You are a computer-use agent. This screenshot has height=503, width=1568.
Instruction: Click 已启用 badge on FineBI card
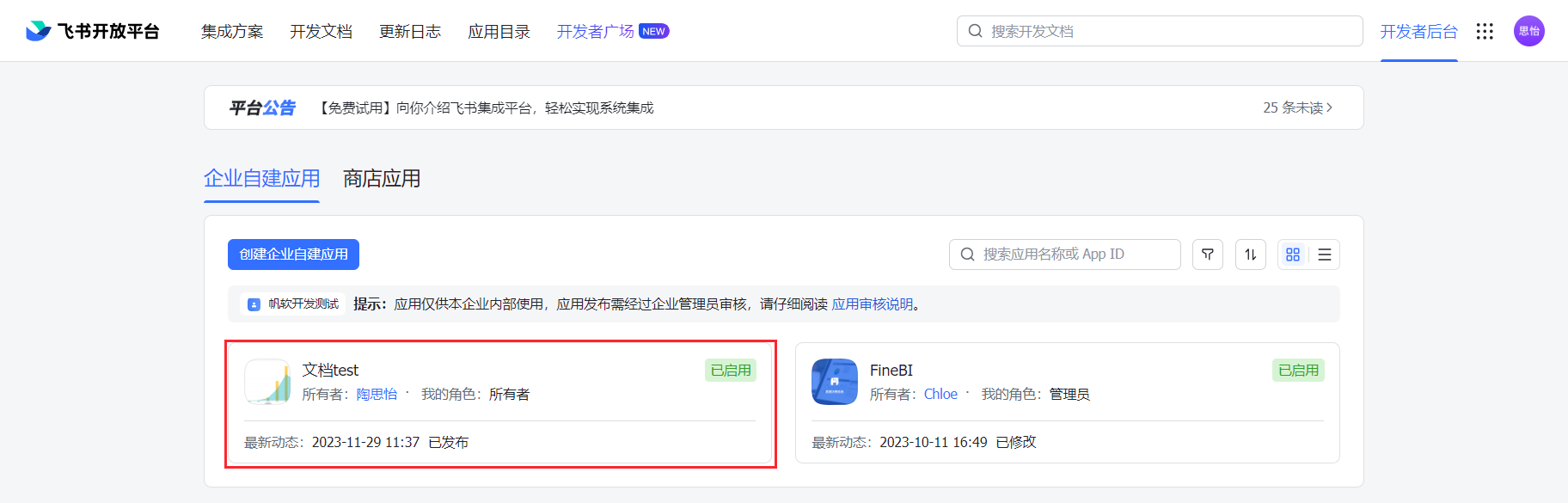tap(1298, 370)
